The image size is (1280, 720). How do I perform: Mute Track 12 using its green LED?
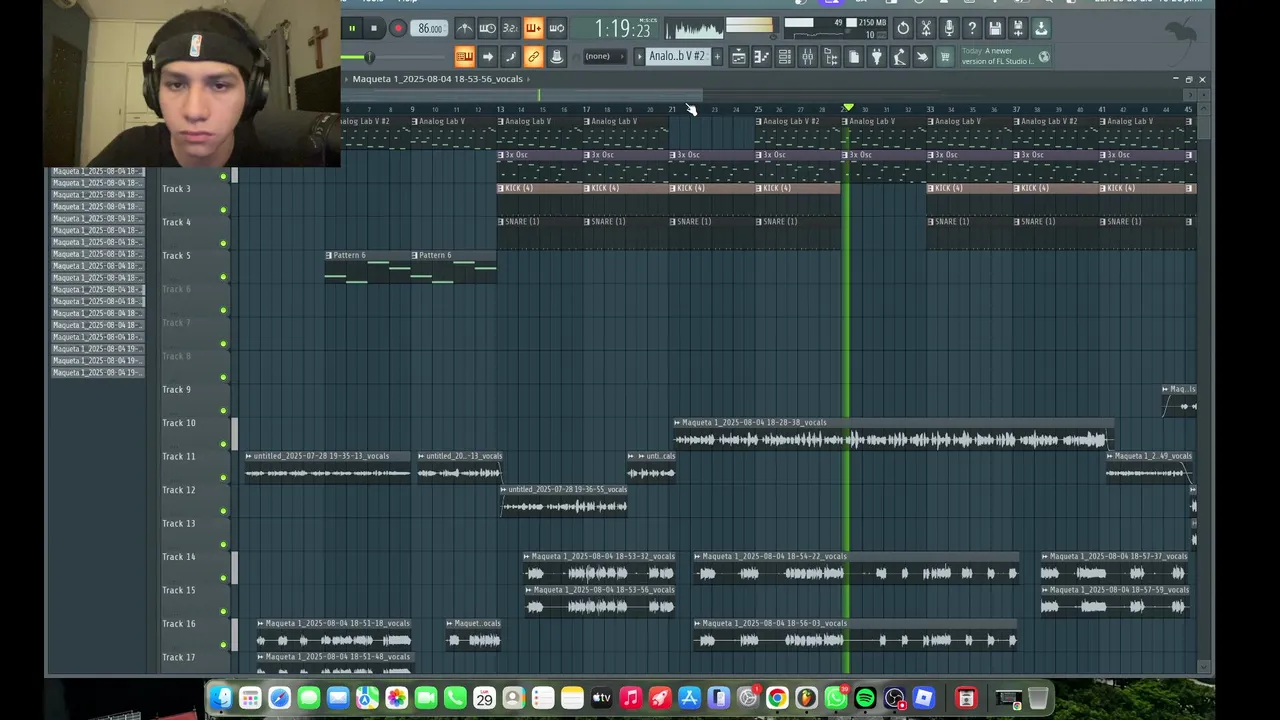click(223, 511)
